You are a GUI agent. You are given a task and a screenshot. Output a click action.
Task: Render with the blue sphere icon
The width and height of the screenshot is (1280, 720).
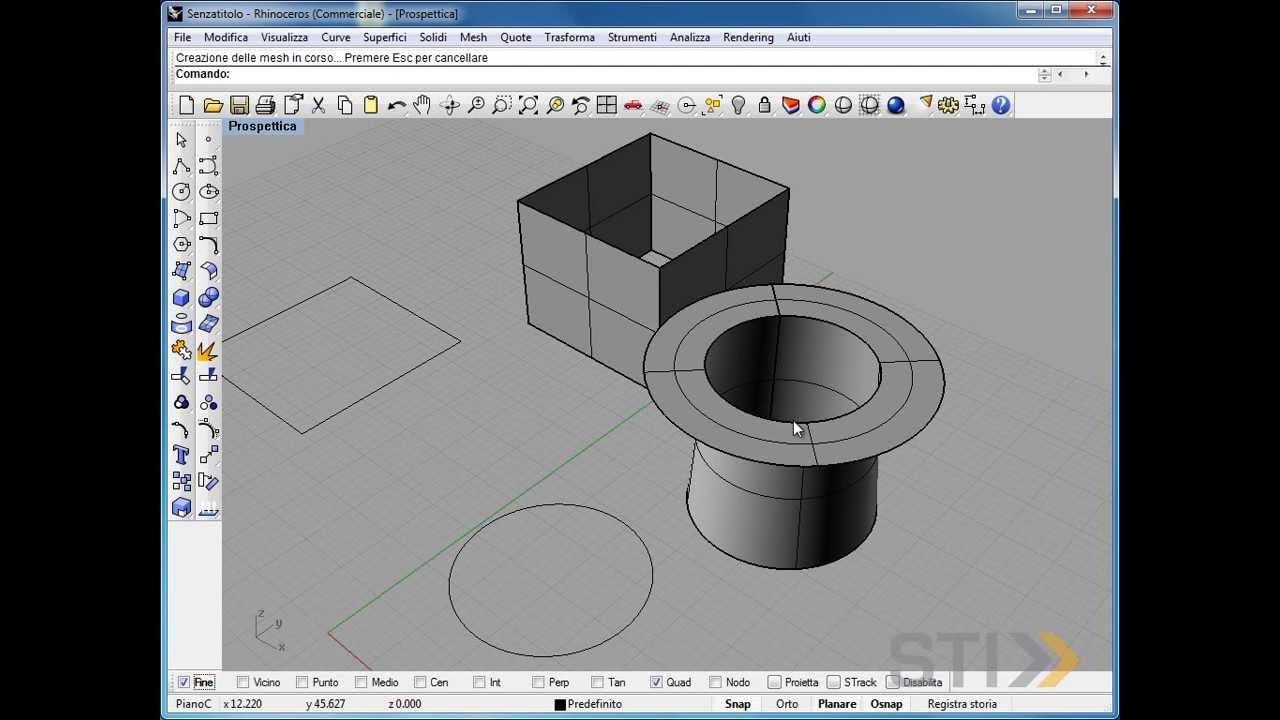(x=896, y=105)
